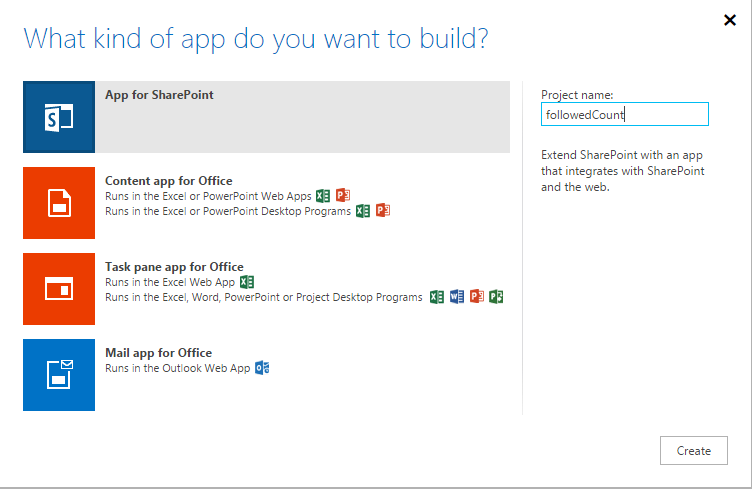Click Outlook icon next to Outlook Web App
This screenshot has height=489, width=752.
[x=262, y=368]
